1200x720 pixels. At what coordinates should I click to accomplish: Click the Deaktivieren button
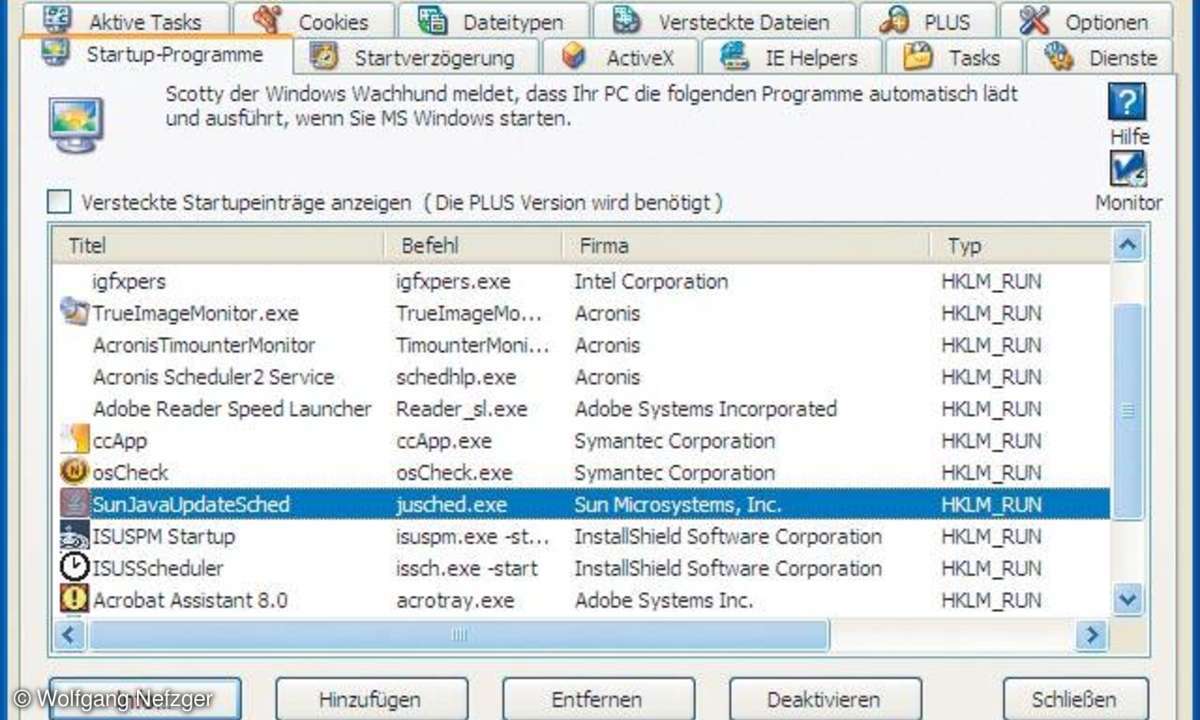click(824, 699)
